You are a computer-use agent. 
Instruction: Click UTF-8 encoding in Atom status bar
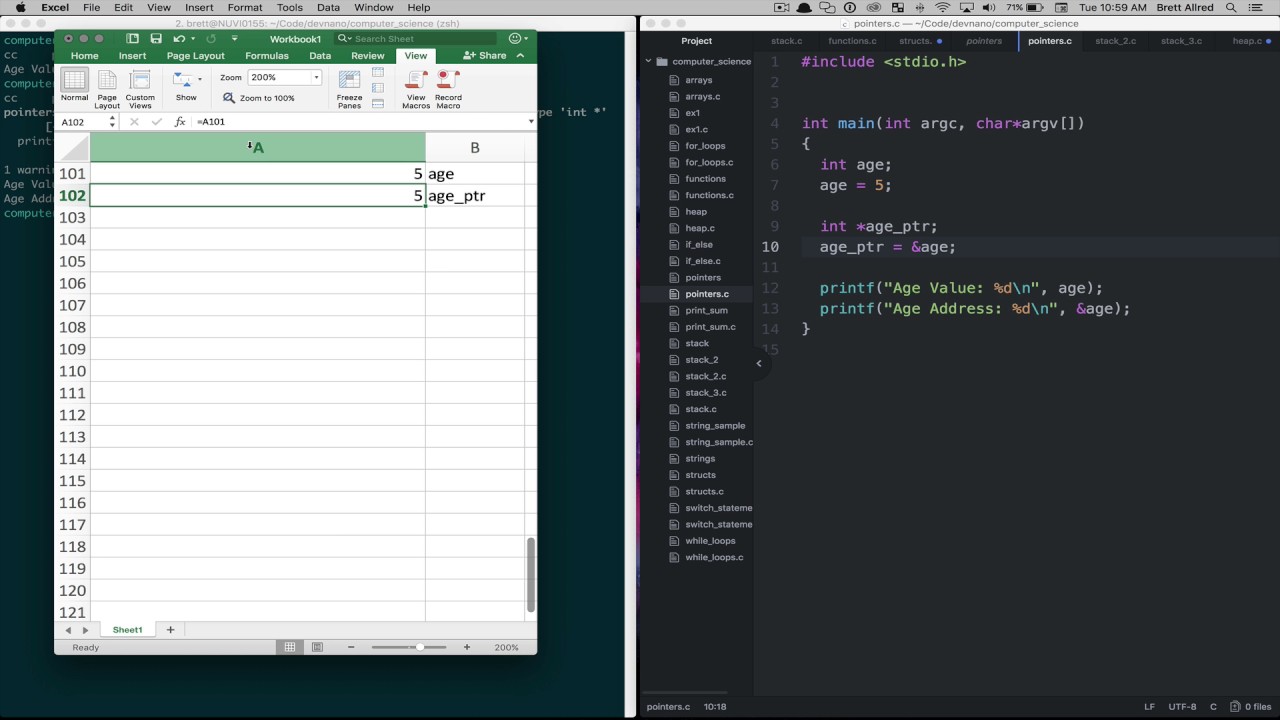point(1181,706)
